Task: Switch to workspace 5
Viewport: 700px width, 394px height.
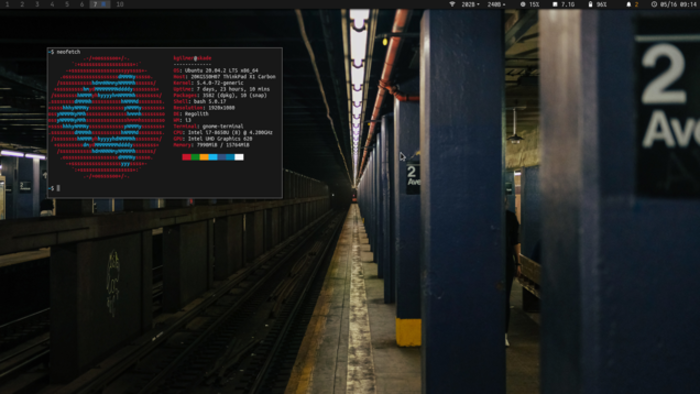Action: tap(67, 4)
